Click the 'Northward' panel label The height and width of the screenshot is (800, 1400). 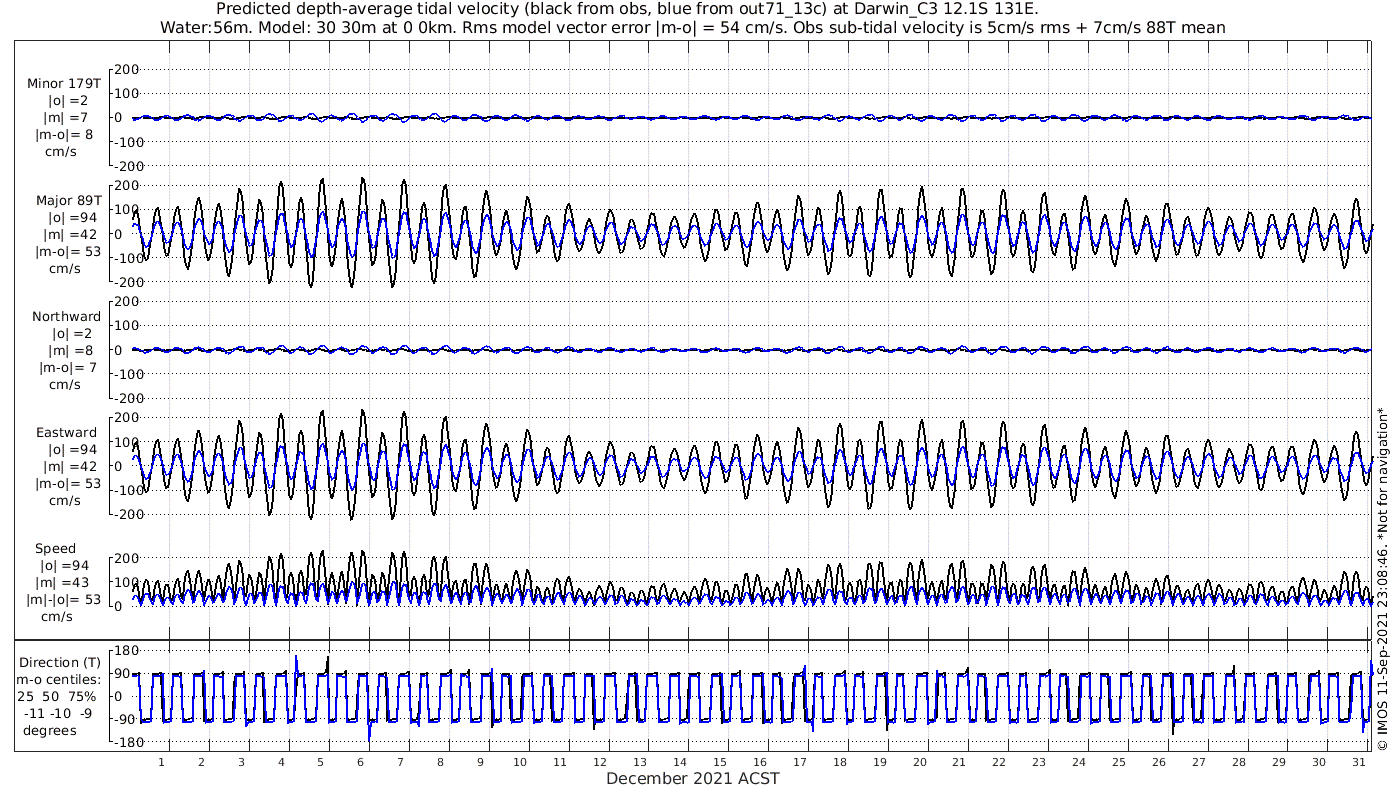(66, 317)
